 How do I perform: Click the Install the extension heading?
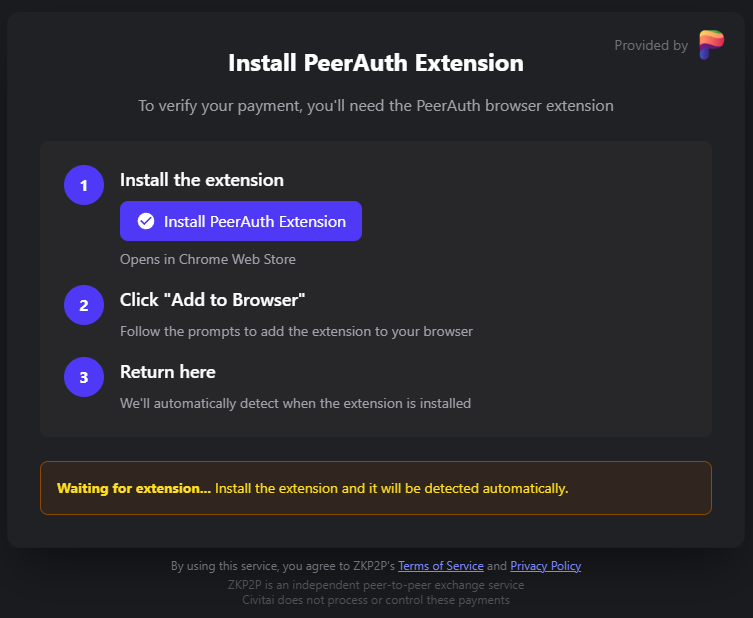(202, 180)
